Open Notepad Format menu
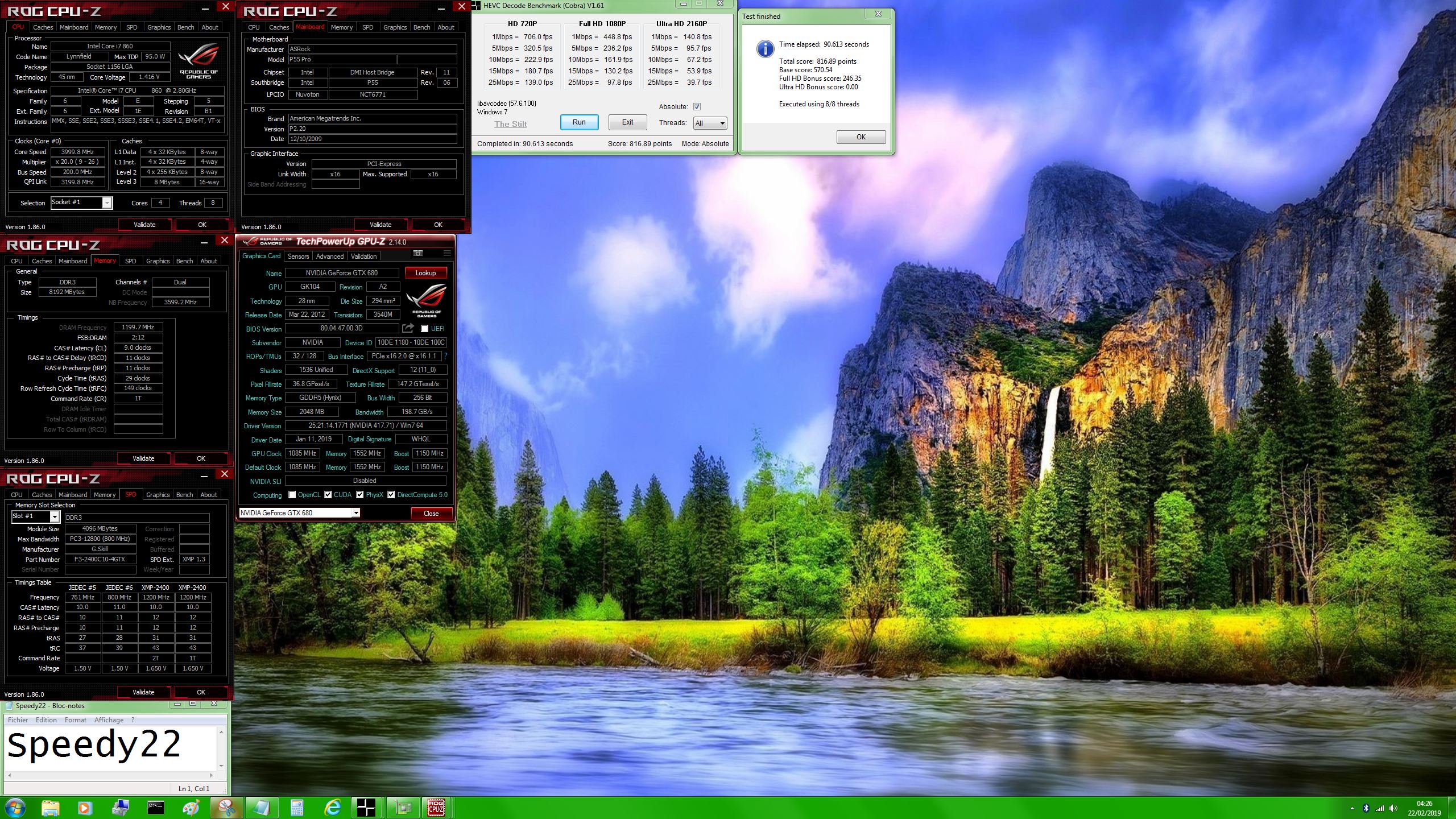Viewport: 1456px width, 819px height. point(76,720)
